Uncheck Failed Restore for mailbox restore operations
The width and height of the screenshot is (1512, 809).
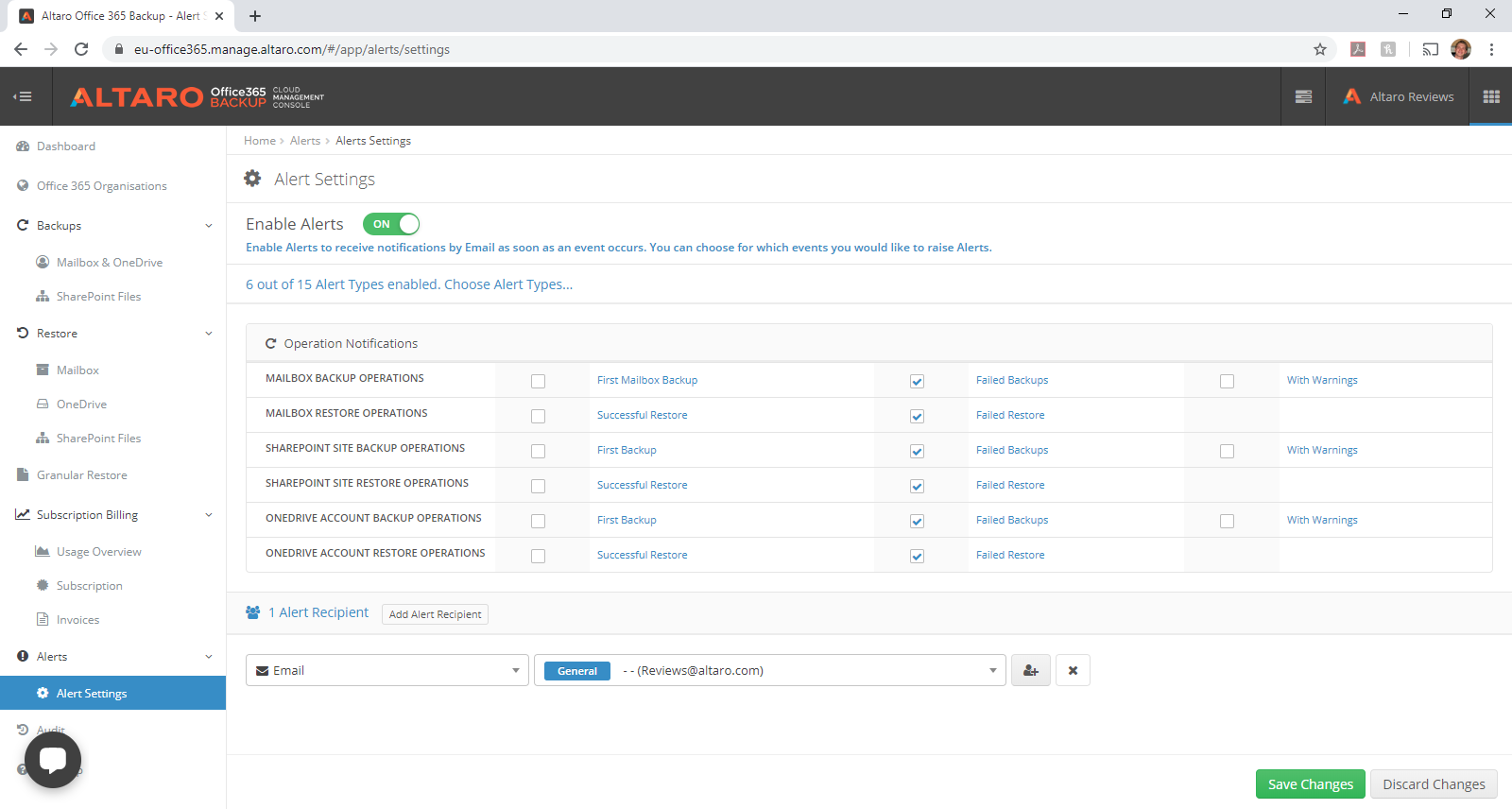click(x=917, y=416)
